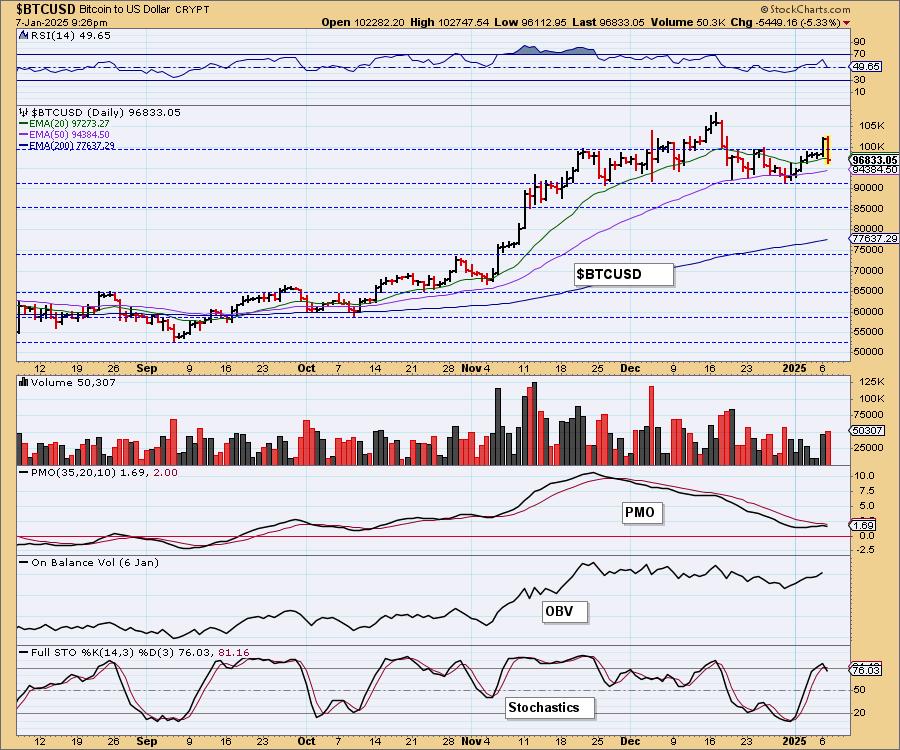Click the 94384.50 EMA price tag

tap(875, 170)
